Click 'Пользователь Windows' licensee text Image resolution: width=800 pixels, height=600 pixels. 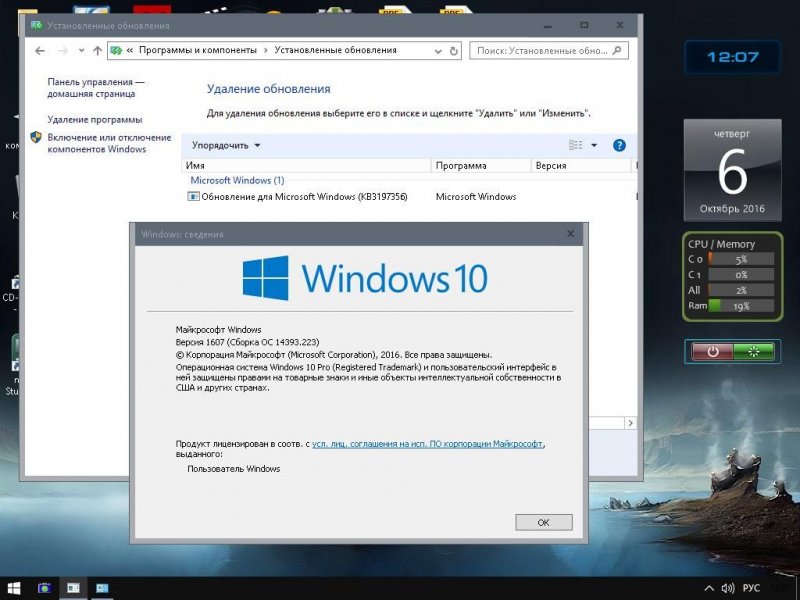[234, 469]
